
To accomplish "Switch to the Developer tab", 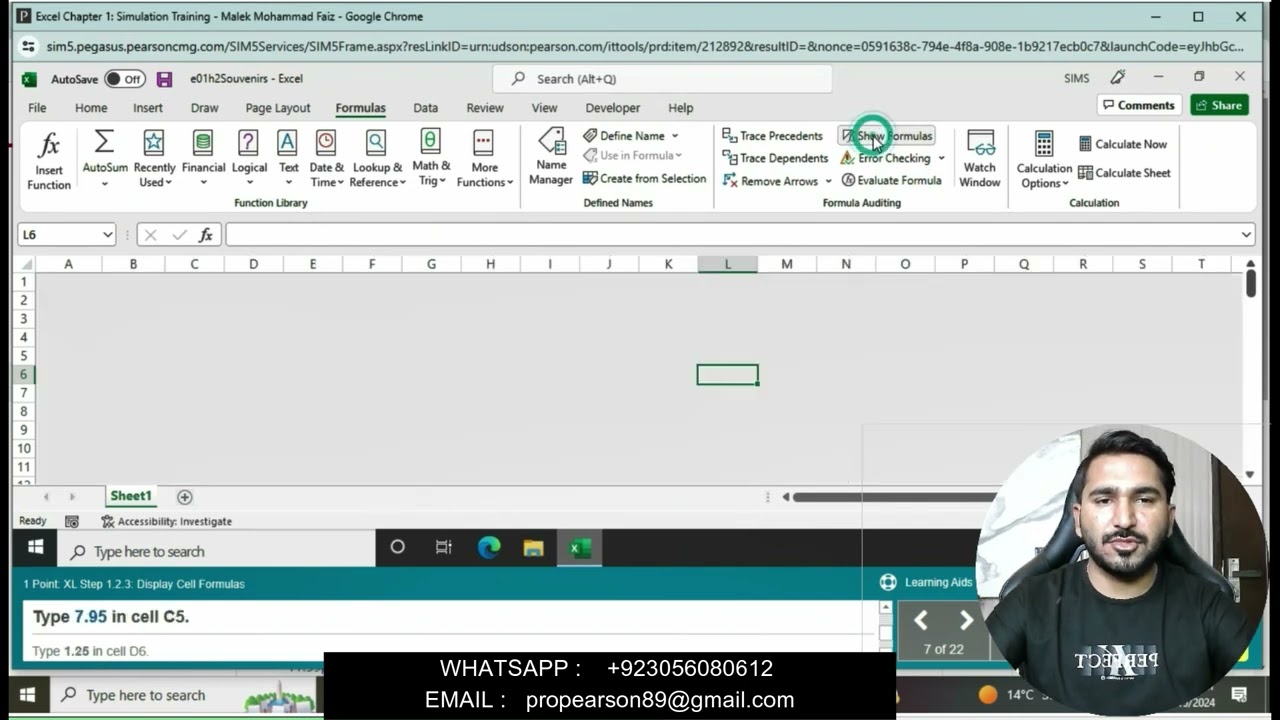I will (613, 108).
